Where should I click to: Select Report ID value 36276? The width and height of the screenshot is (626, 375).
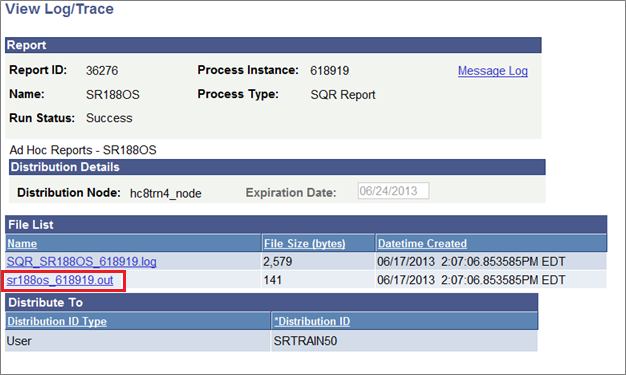click(x=102, y=71)
